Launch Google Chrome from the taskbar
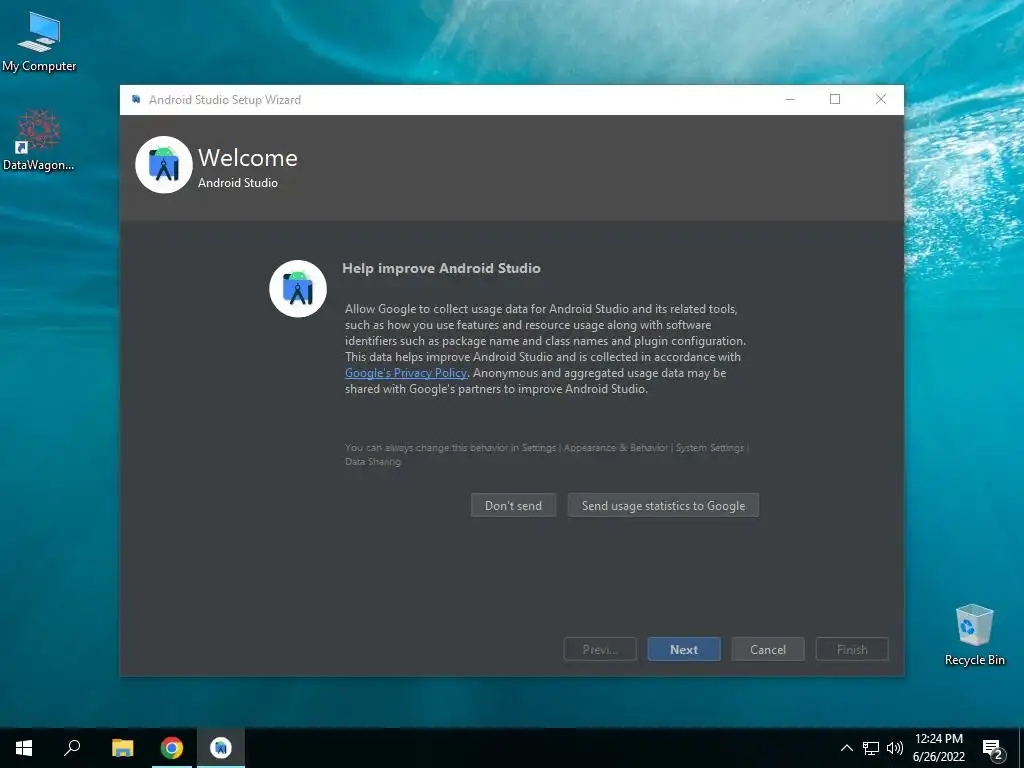Screen dimensions: 1024x768 coord(172,748)
